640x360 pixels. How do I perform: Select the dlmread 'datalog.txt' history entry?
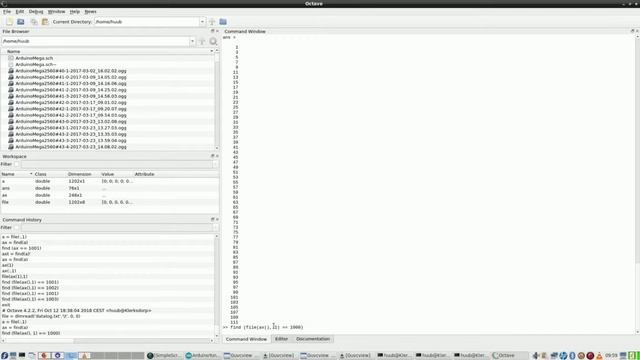[x=41, y=316]
